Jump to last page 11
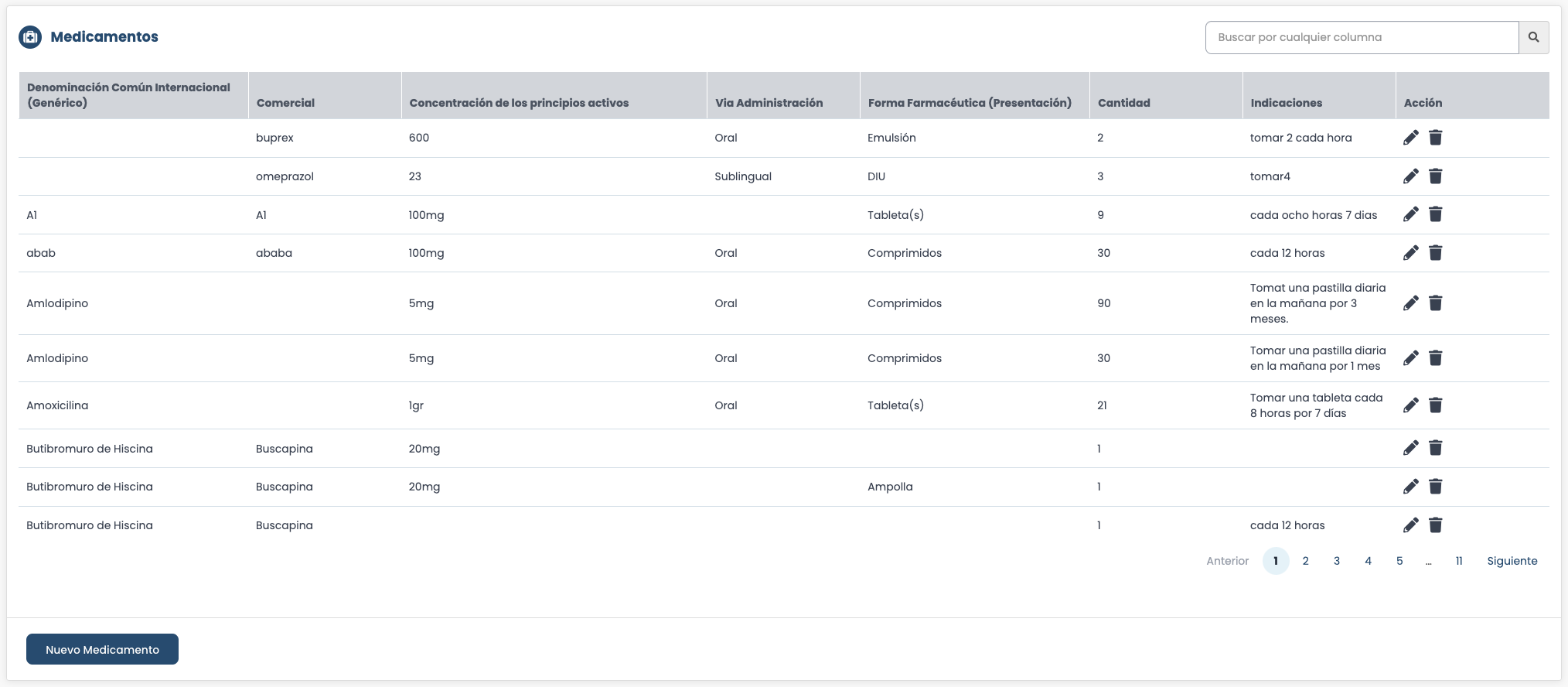The width and height of the screenshot is (1568, 687). [1459, 561]
